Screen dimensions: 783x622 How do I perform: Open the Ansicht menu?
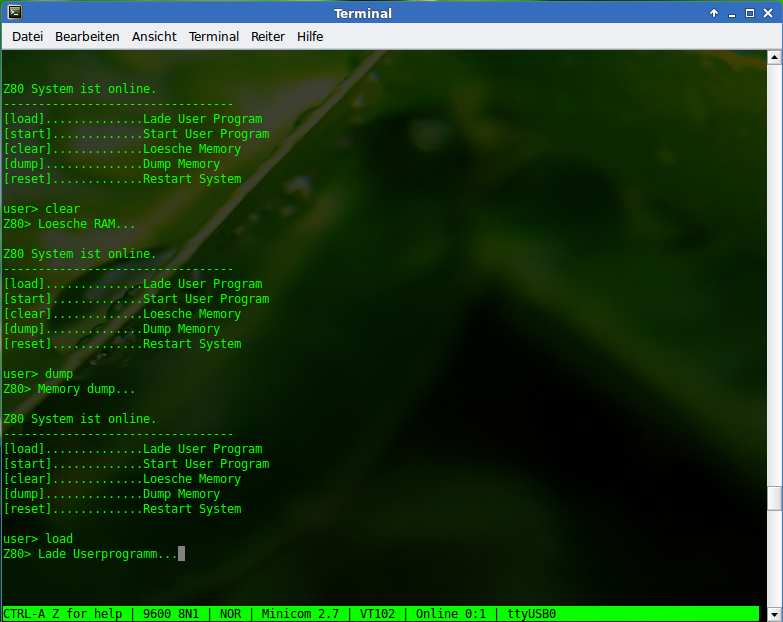tap(154, 36)
